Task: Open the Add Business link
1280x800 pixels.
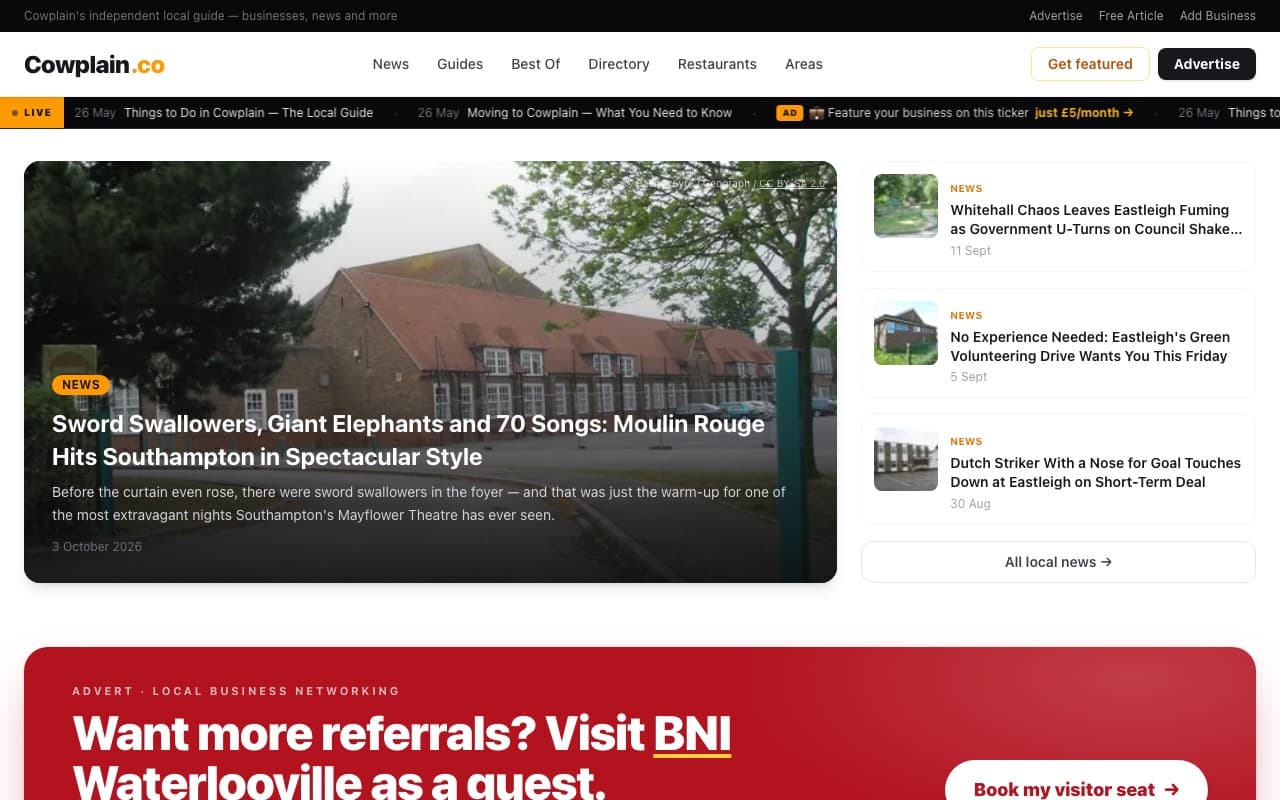Action: 1217,16
